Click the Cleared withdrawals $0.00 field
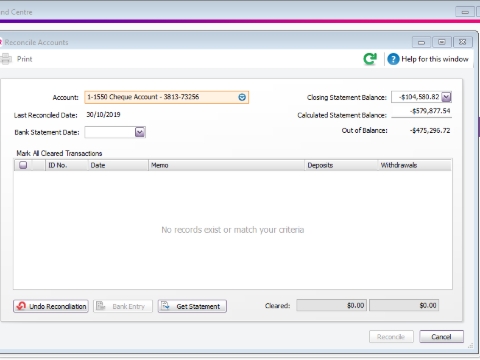Screen dimensions: 480x360 (404, 305)
